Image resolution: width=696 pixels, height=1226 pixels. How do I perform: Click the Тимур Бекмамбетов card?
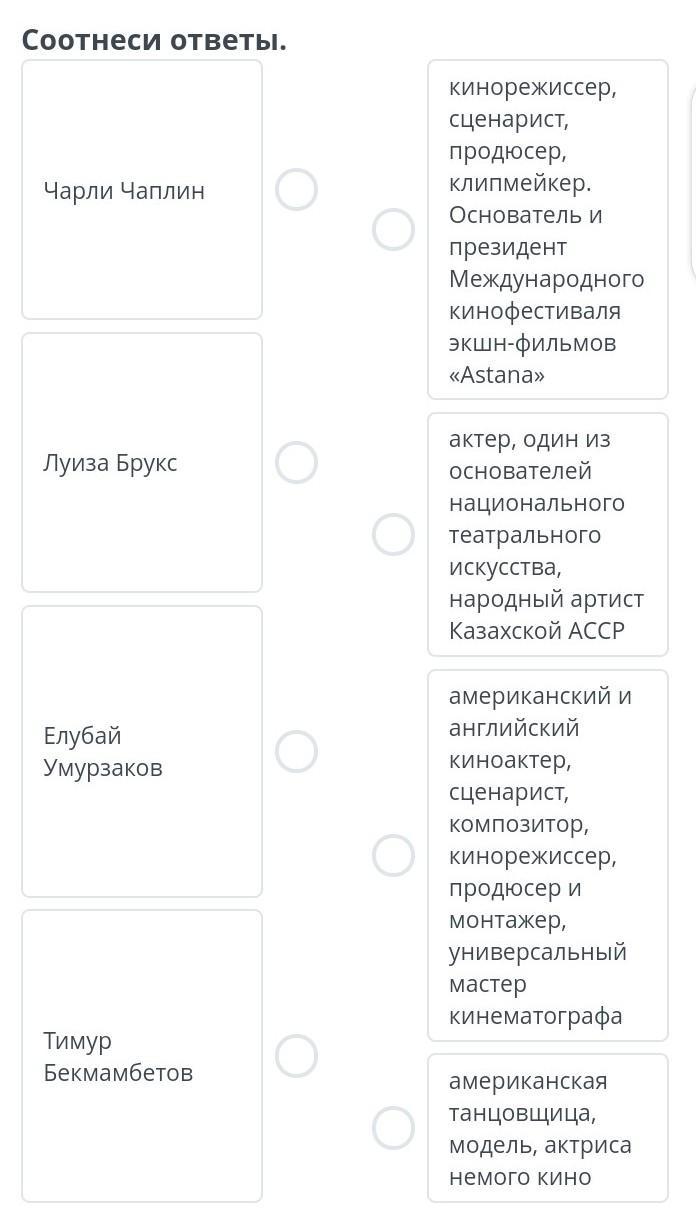142,1056
